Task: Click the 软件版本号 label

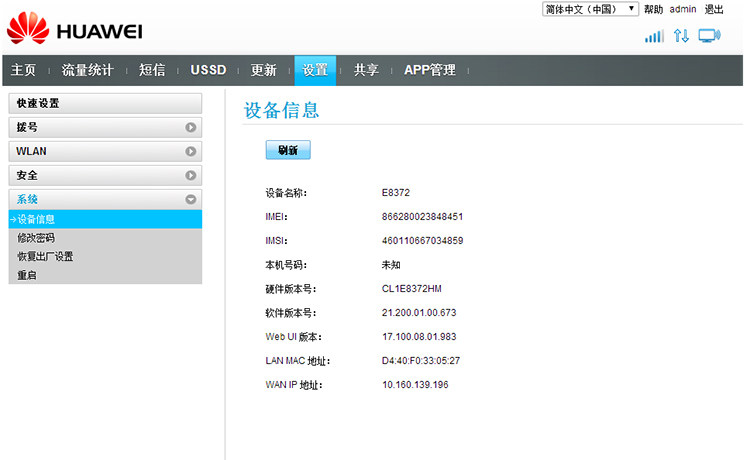Action: click(x=291, y=313)
